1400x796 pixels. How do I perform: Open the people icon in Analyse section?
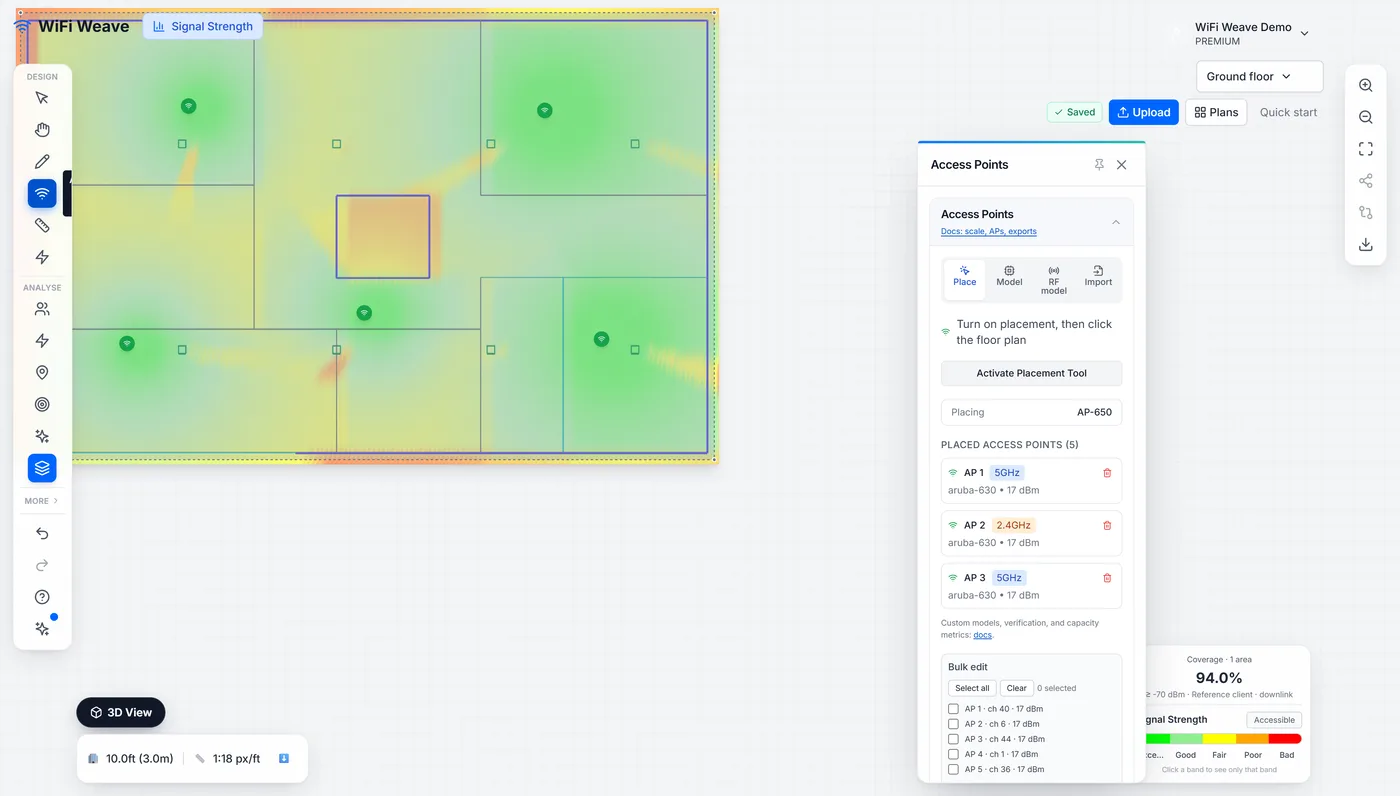[42, 309]
